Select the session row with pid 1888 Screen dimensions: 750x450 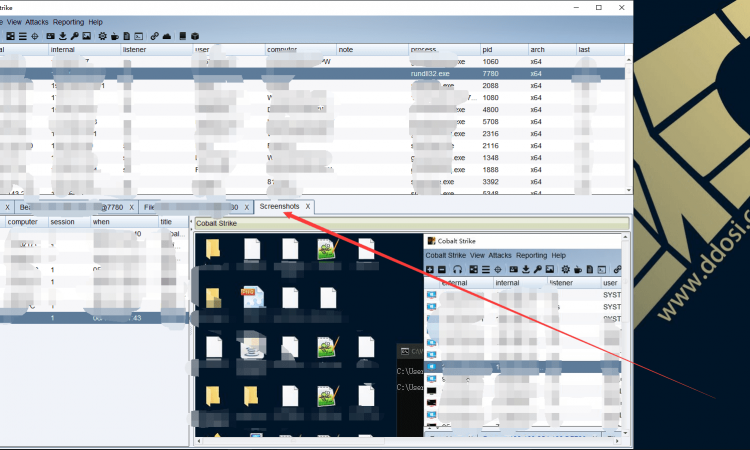pyautogui.click(x=312, y=170)
